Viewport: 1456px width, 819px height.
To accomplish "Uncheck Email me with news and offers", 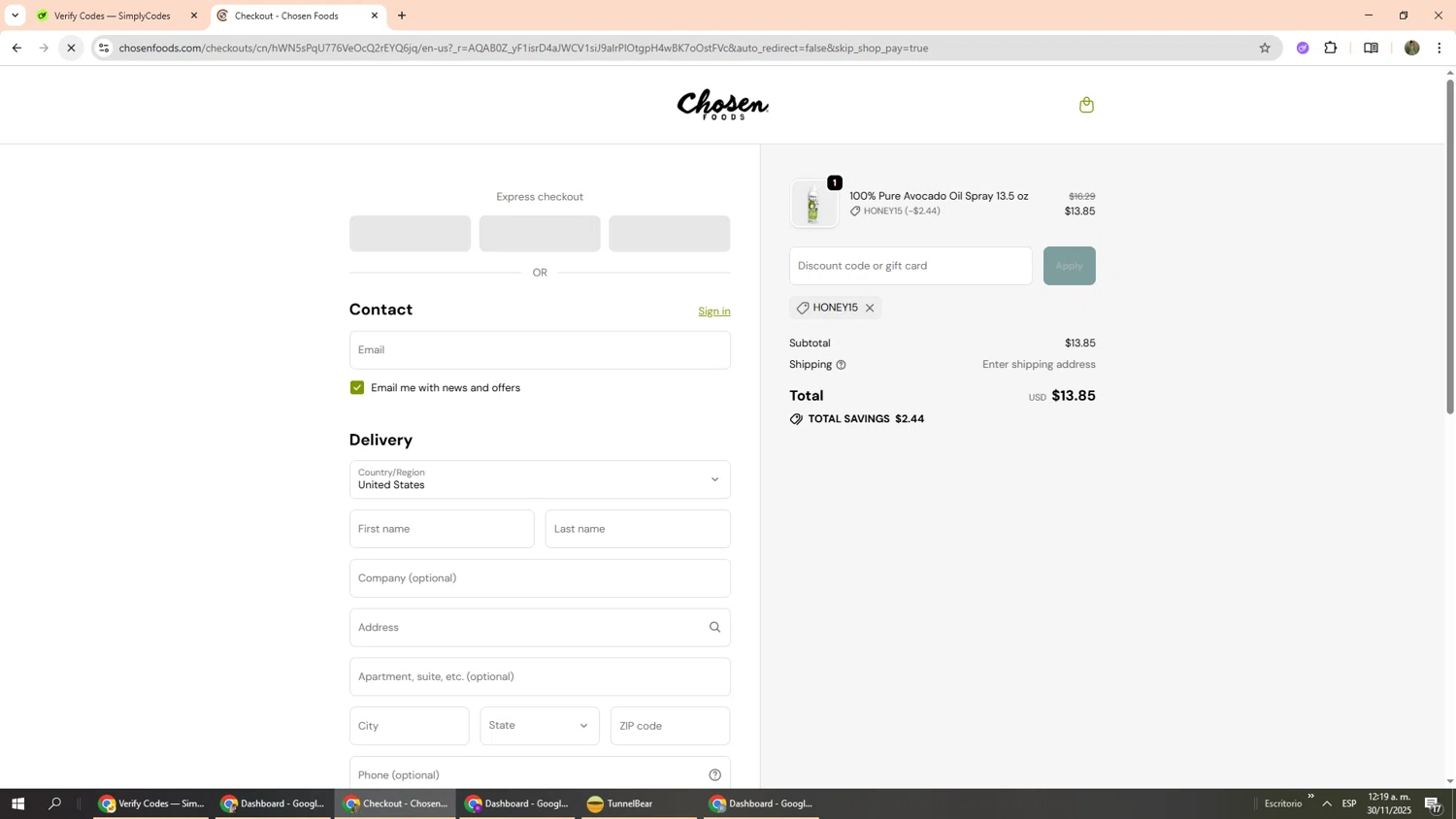I will (357, 387).
